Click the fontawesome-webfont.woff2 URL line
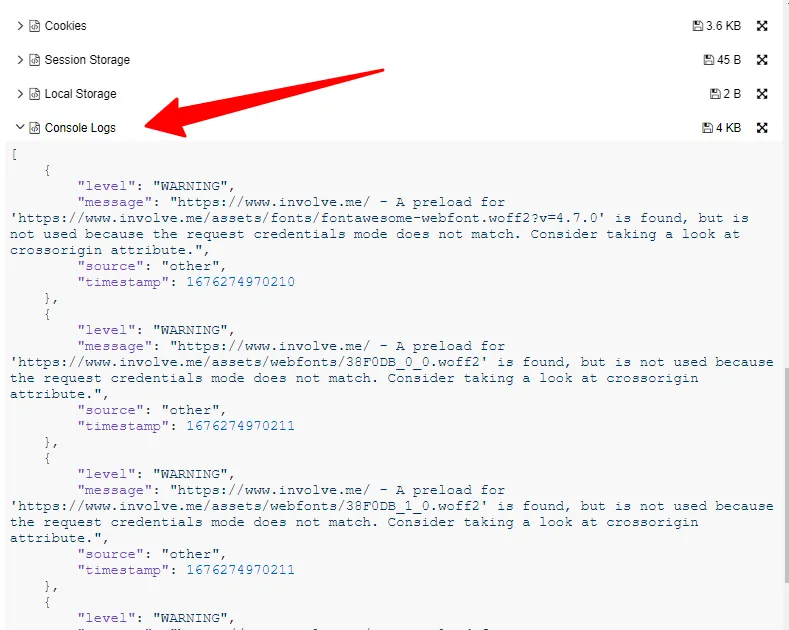The image size is (789, 630). click(x=379, y=218)
